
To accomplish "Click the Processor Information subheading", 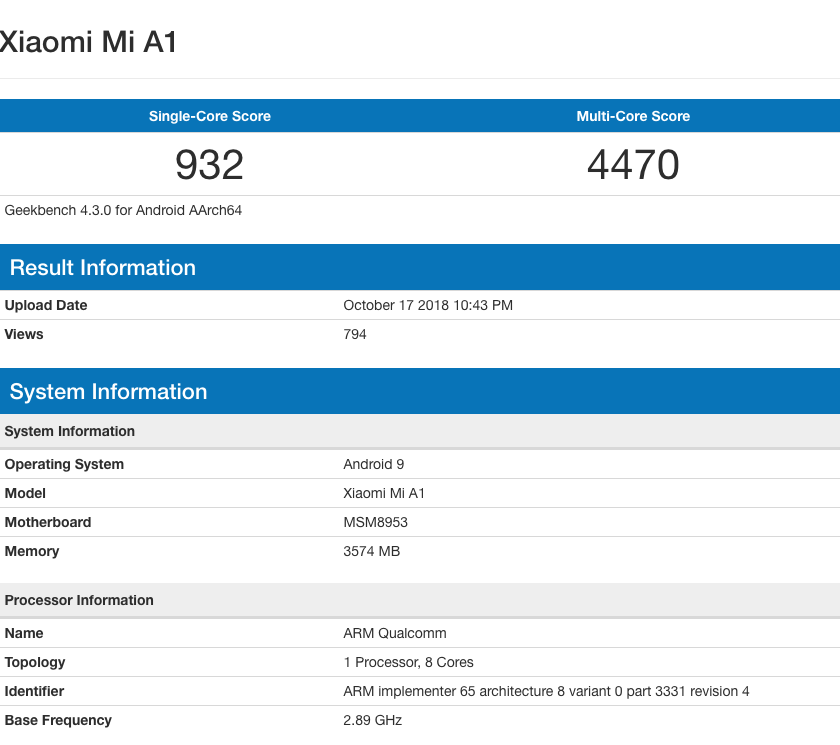I will (x=80, y=600).
